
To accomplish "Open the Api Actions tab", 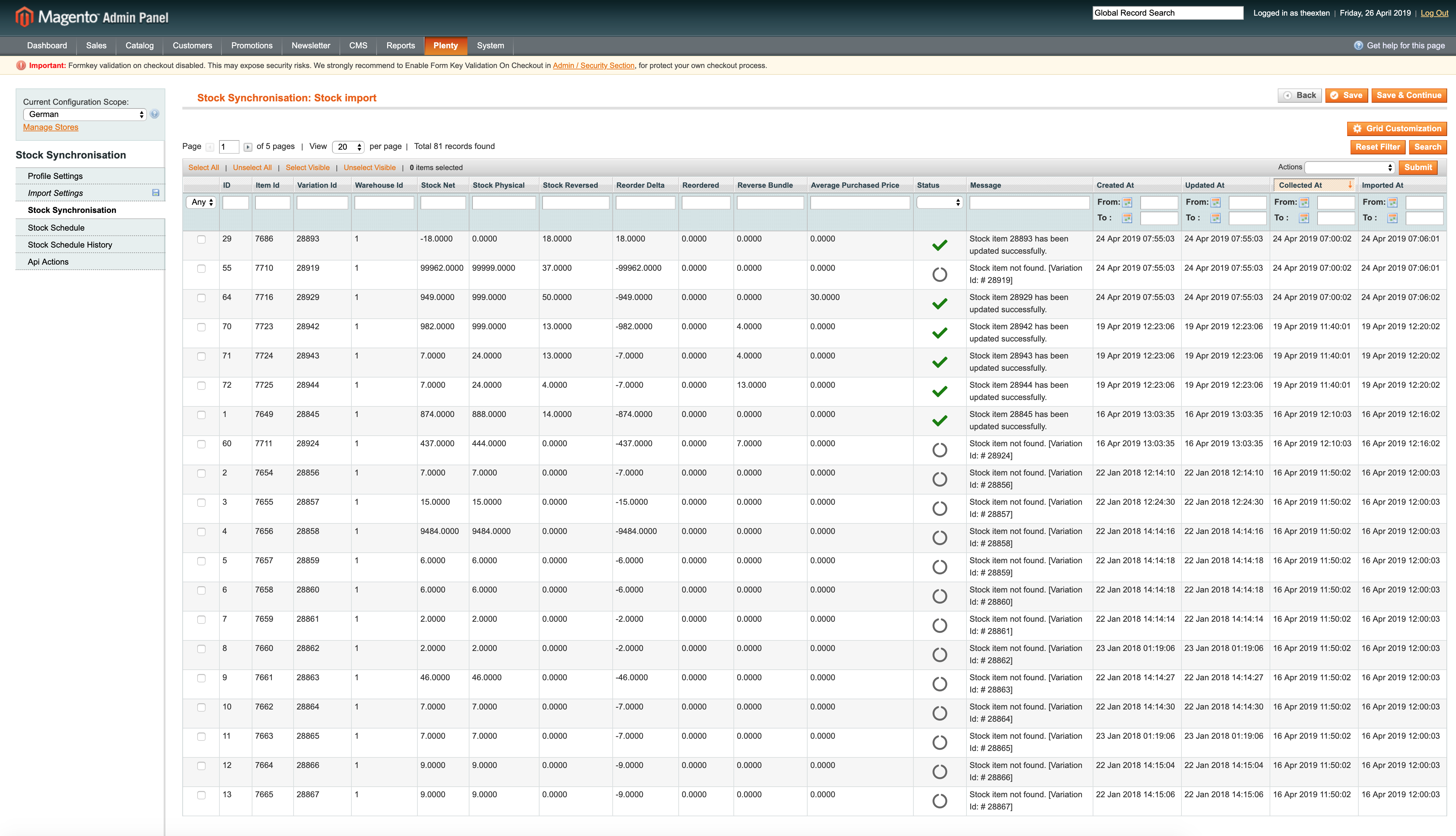I will pos(90,262).
